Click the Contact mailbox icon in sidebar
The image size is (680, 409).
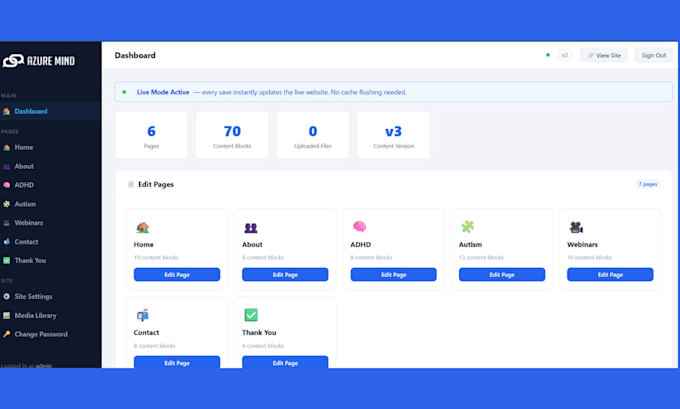tap(7, 242)
